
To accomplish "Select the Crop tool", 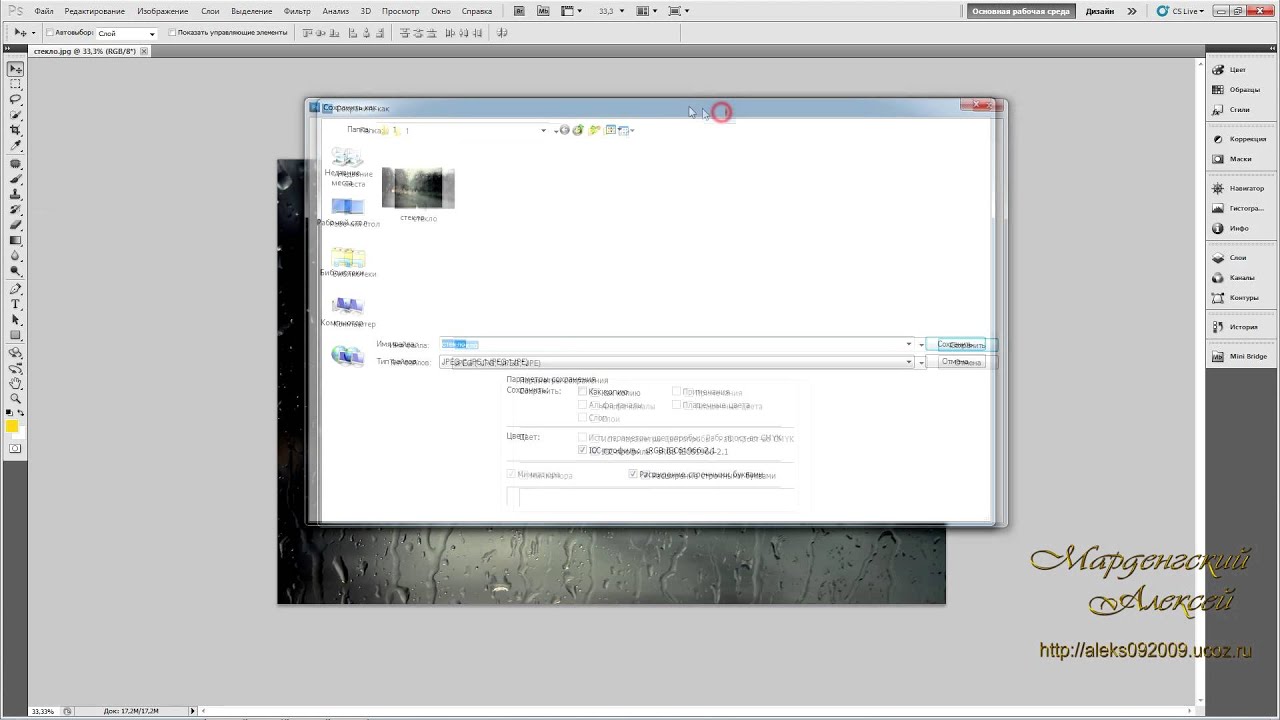I will (15, 130).
